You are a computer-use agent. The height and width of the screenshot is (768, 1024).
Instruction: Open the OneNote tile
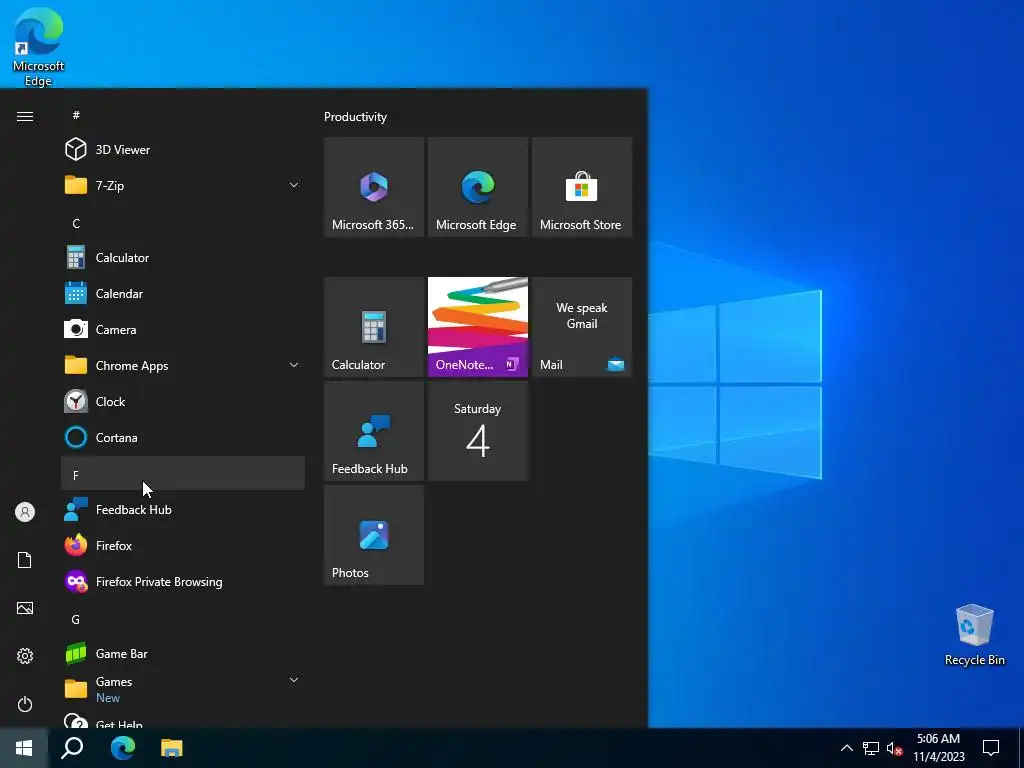(x=477, y=327)
